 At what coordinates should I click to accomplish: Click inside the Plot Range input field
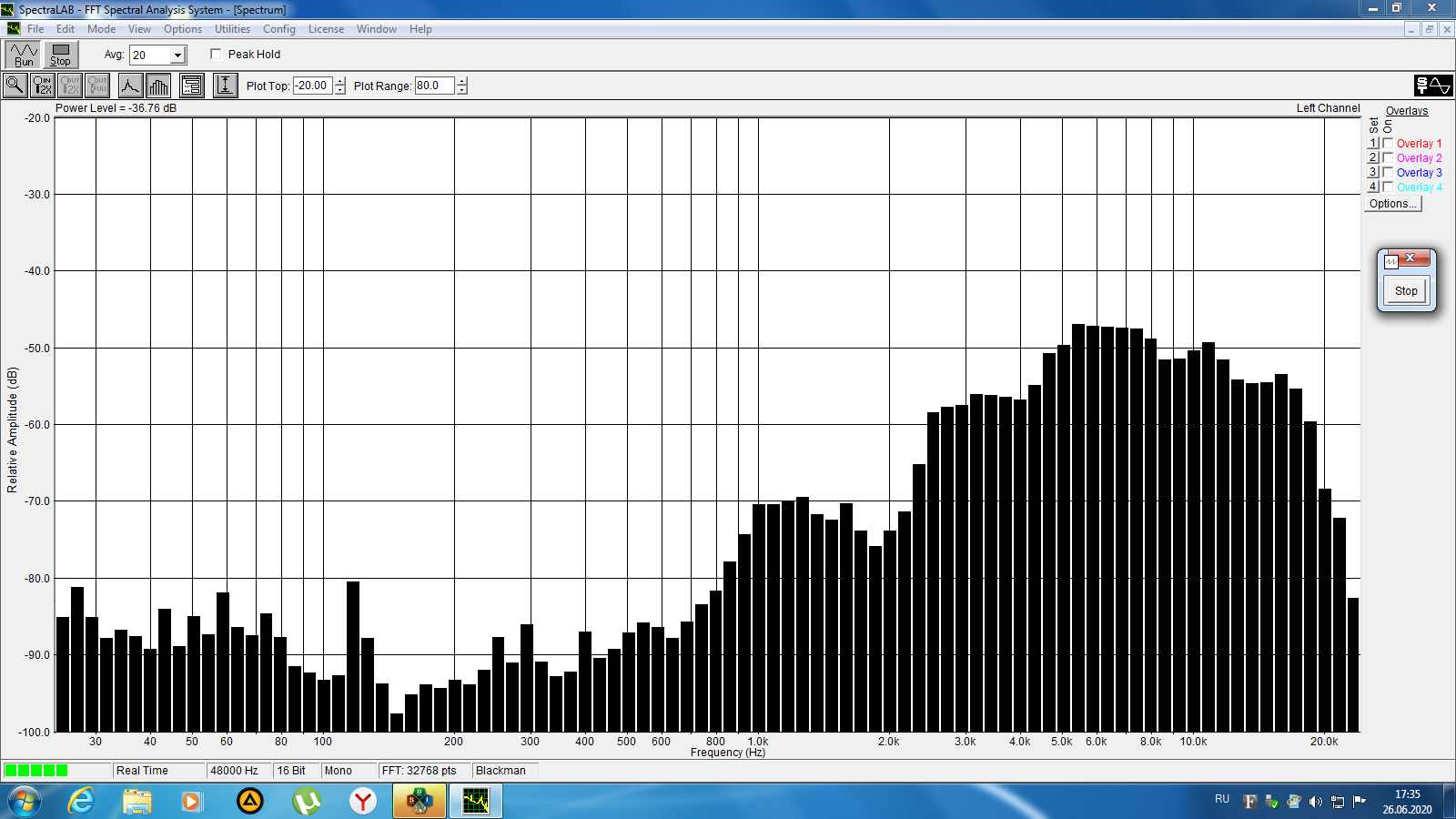point(435,86)
